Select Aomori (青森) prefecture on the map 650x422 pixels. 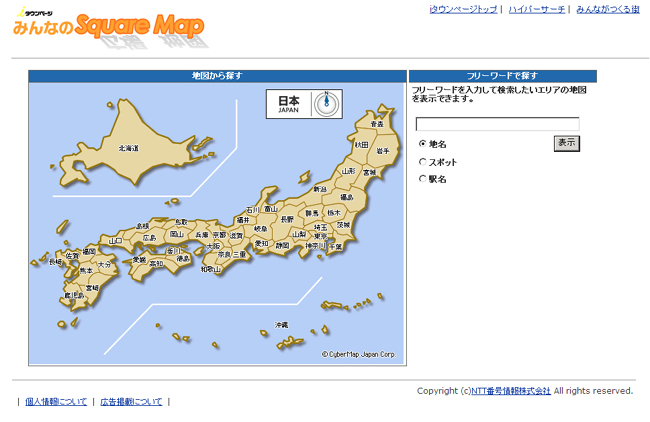pyautogui.click(x=376, y=123)
